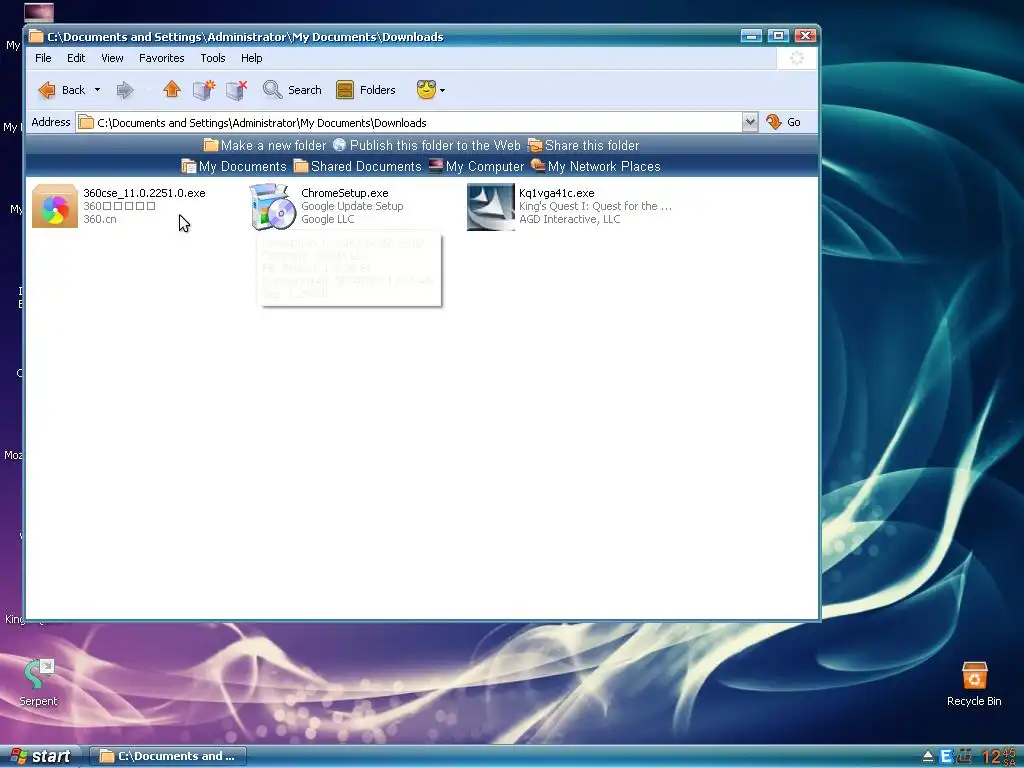Click the taskbar clock
The width and height of the screenshot is (1024, 768).
(x=999, y=757)
